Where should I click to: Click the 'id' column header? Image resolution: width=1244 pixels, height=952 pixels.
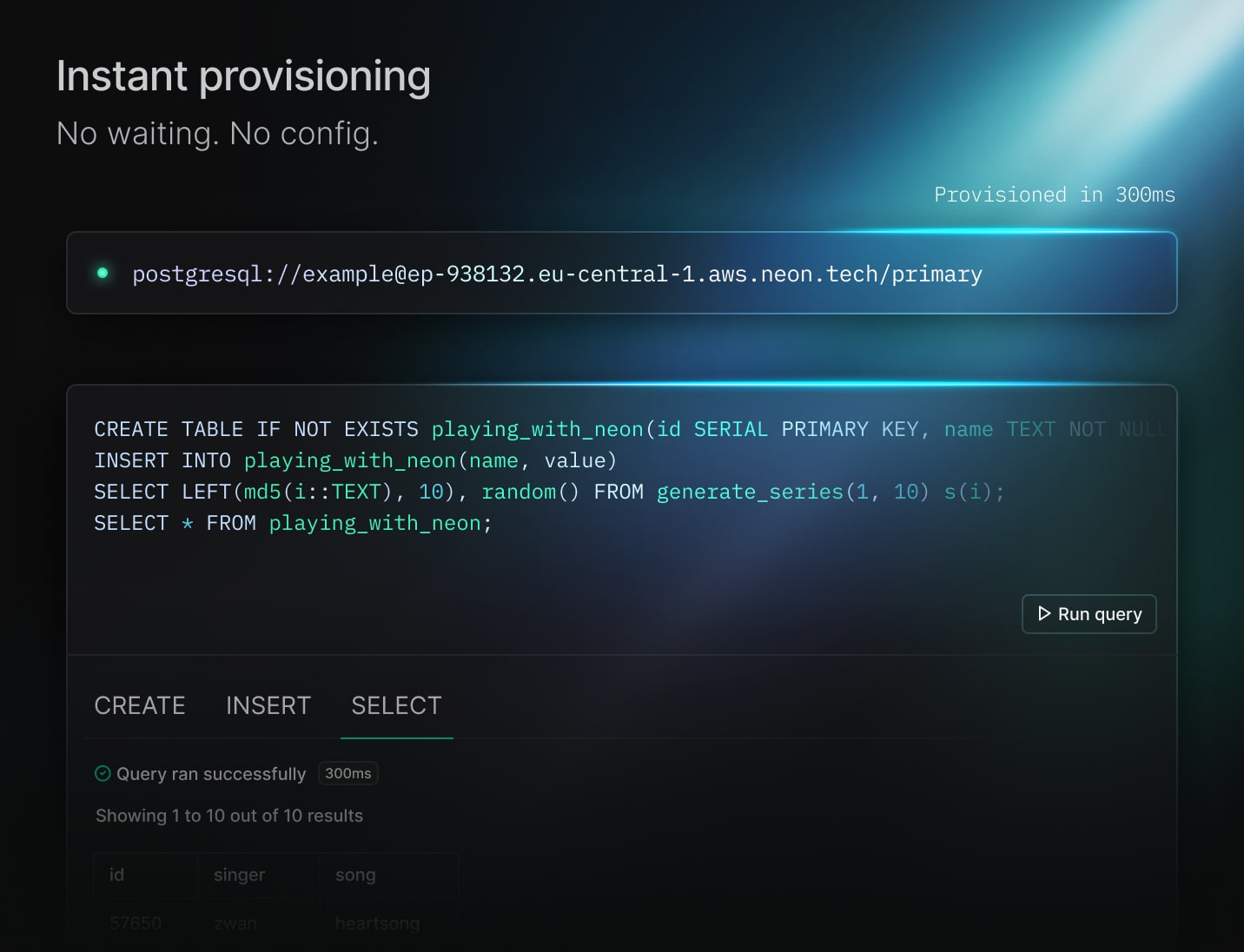click(x=117, y=875)
